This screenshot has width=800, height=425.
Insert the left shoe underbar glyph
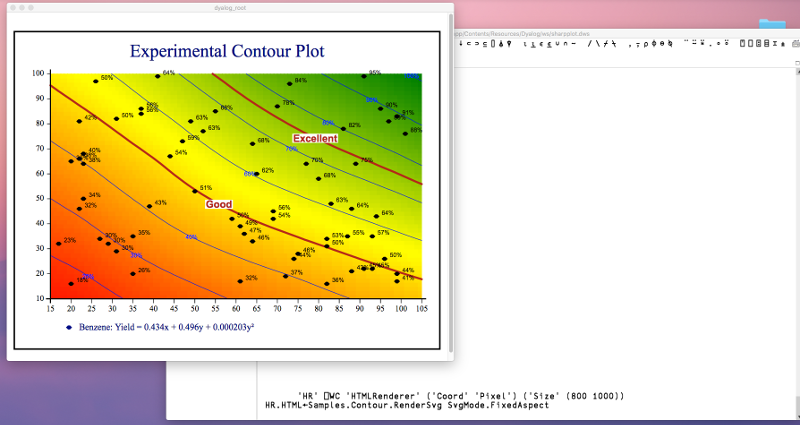[485, 44]
